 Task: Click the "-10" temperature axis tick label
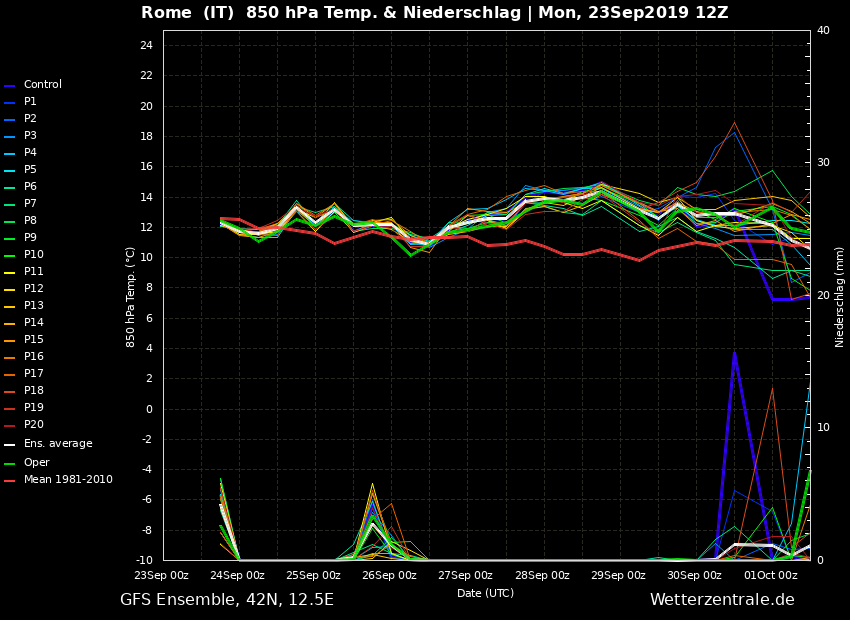(x=144, y=560)
